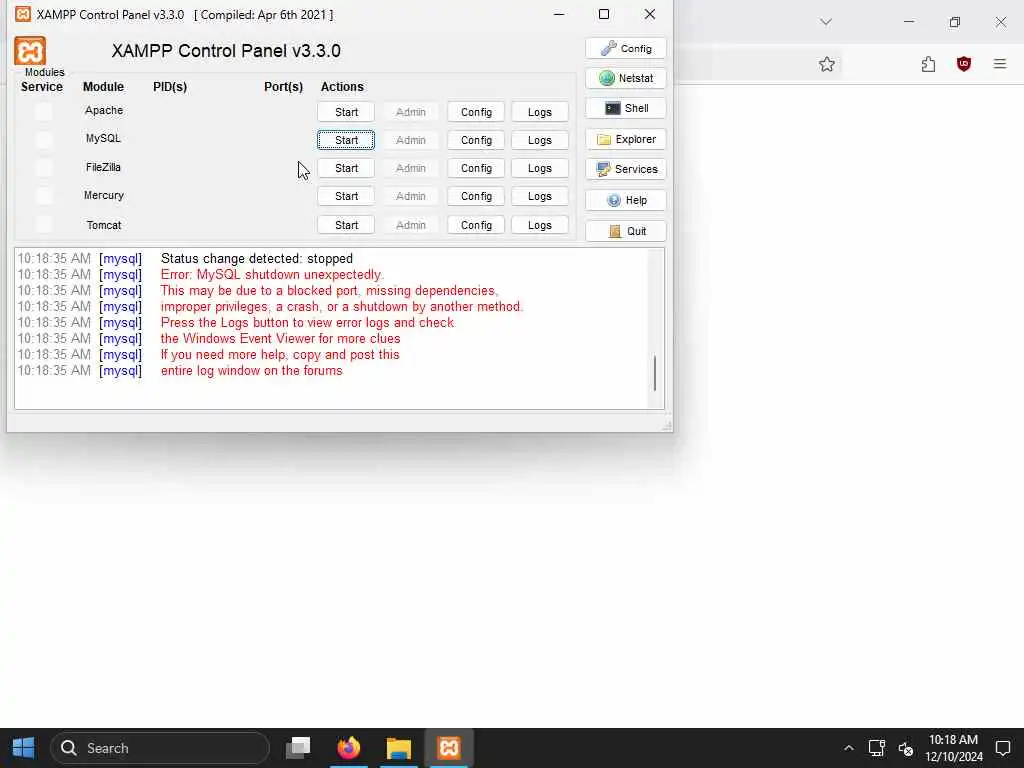The image size is (1024, 768).
Task: Open Tomcat Config menu
Action: [476, 225]
